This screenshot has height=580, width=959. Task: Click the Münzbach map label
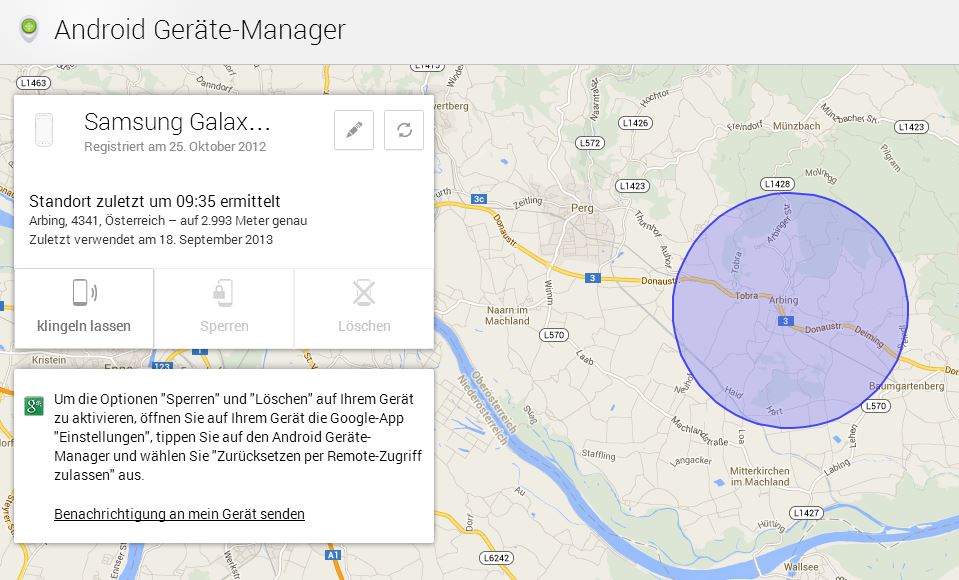pyautogui.click(x=796, y=125)
